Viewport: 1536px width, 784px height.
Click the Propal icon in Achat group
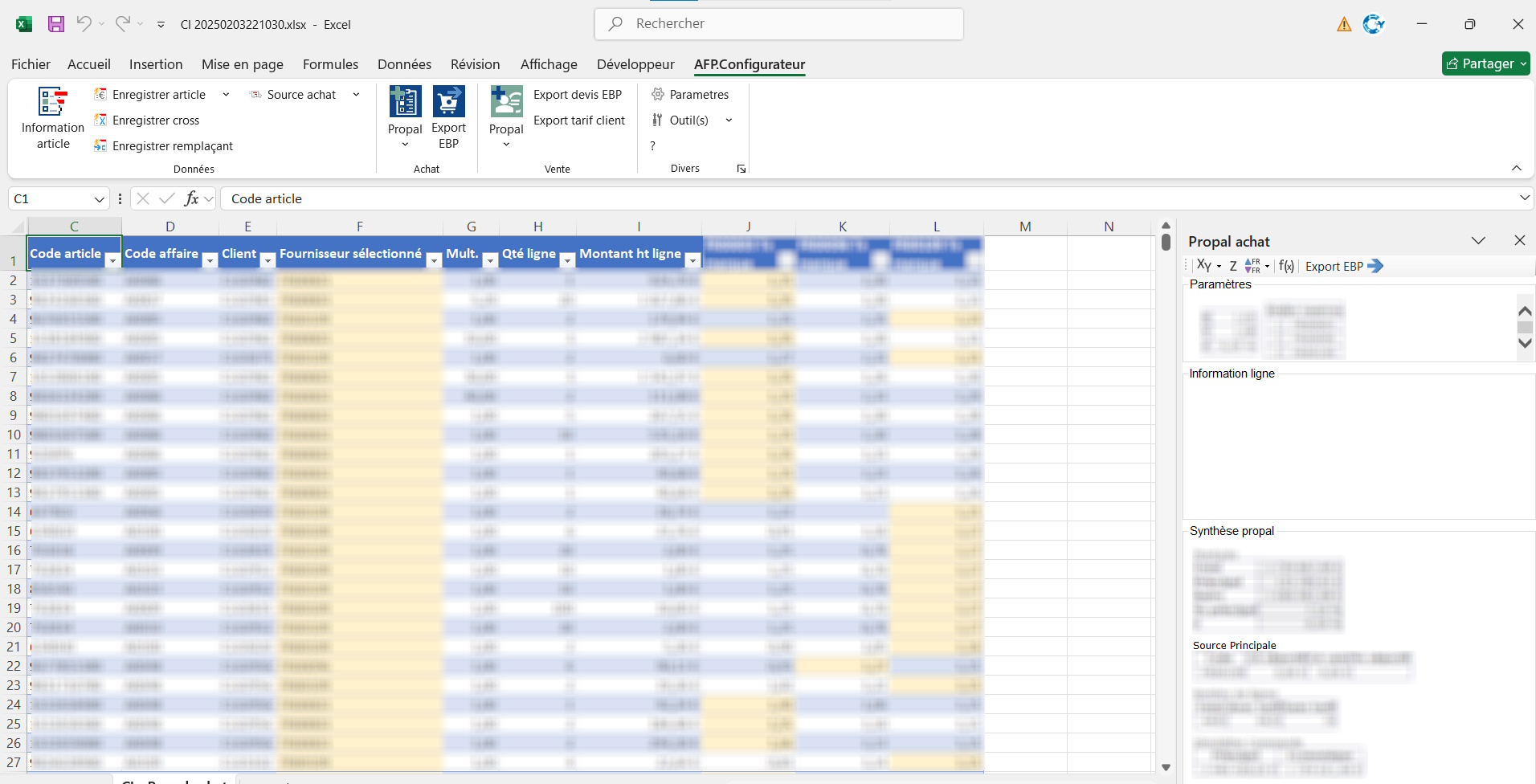pos(405,103)
